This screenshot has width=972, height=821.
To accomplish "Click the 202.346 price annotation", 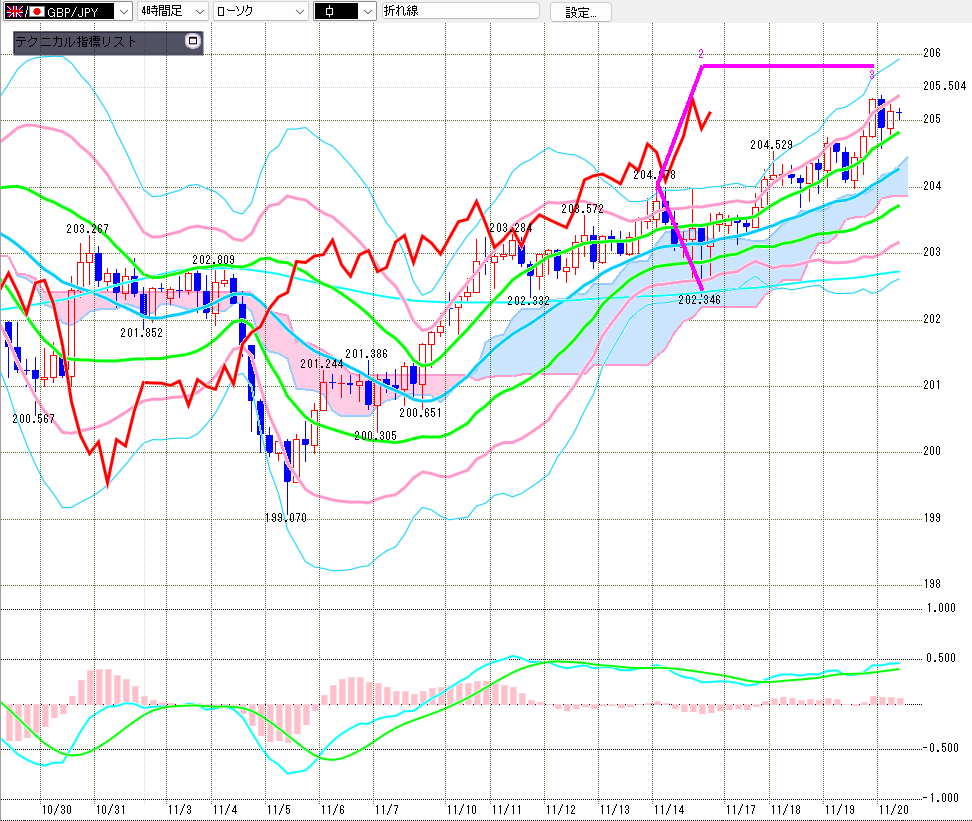I will [699, 299].
